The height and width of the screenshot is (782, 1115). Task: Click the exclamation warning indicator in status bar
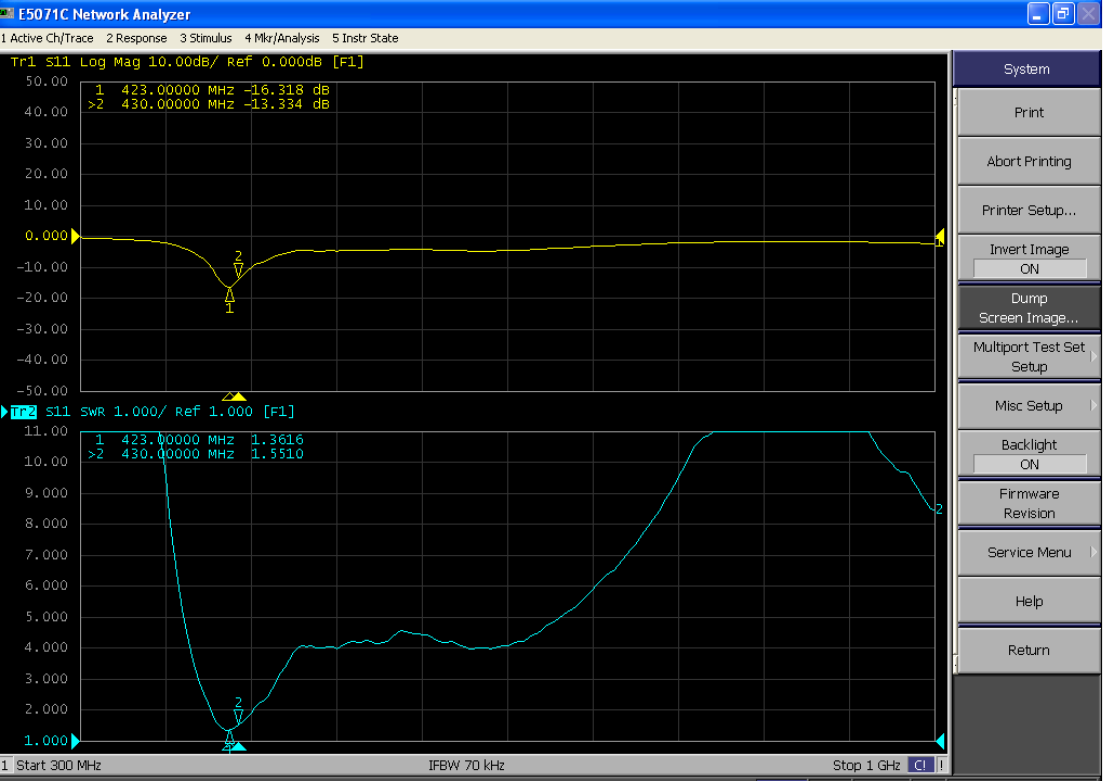[x=941, y=766]
